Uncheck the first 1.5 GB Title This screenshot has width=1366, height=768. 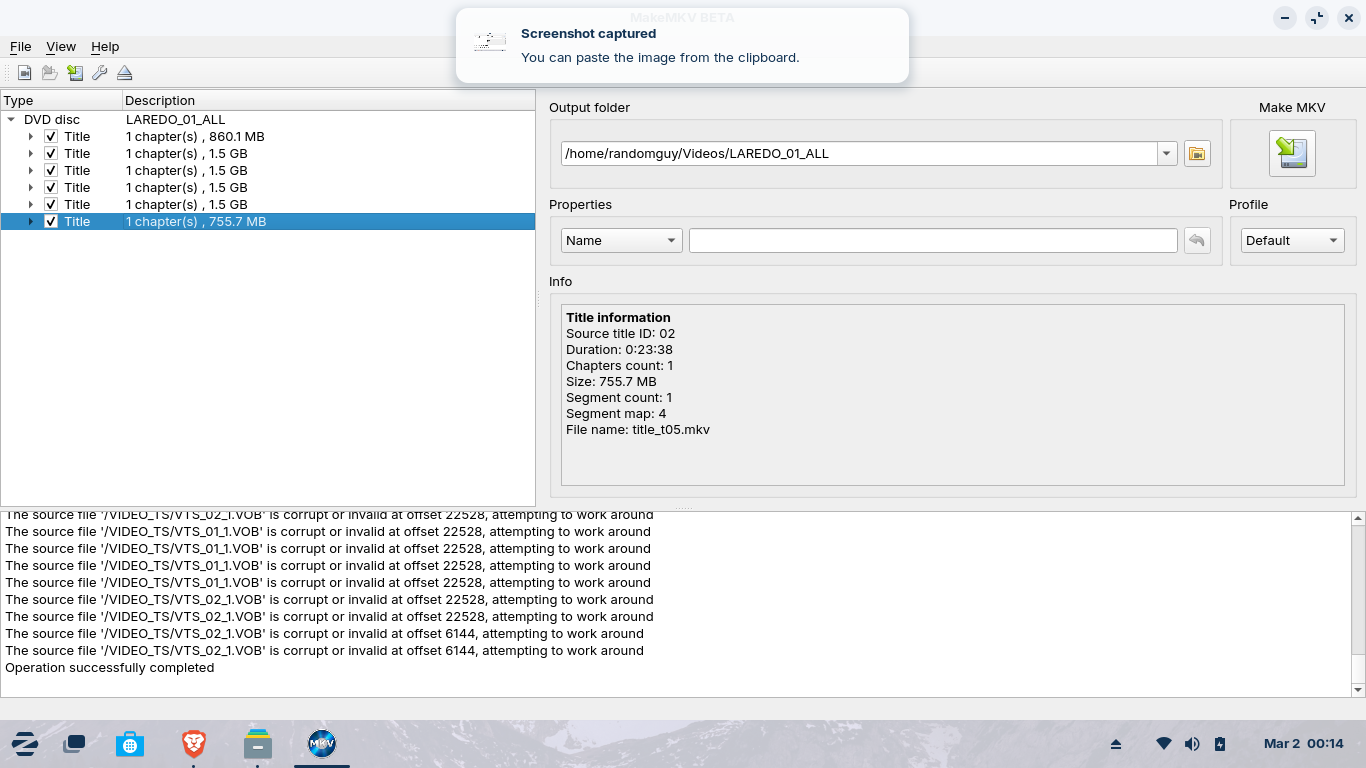click(51, 153)
